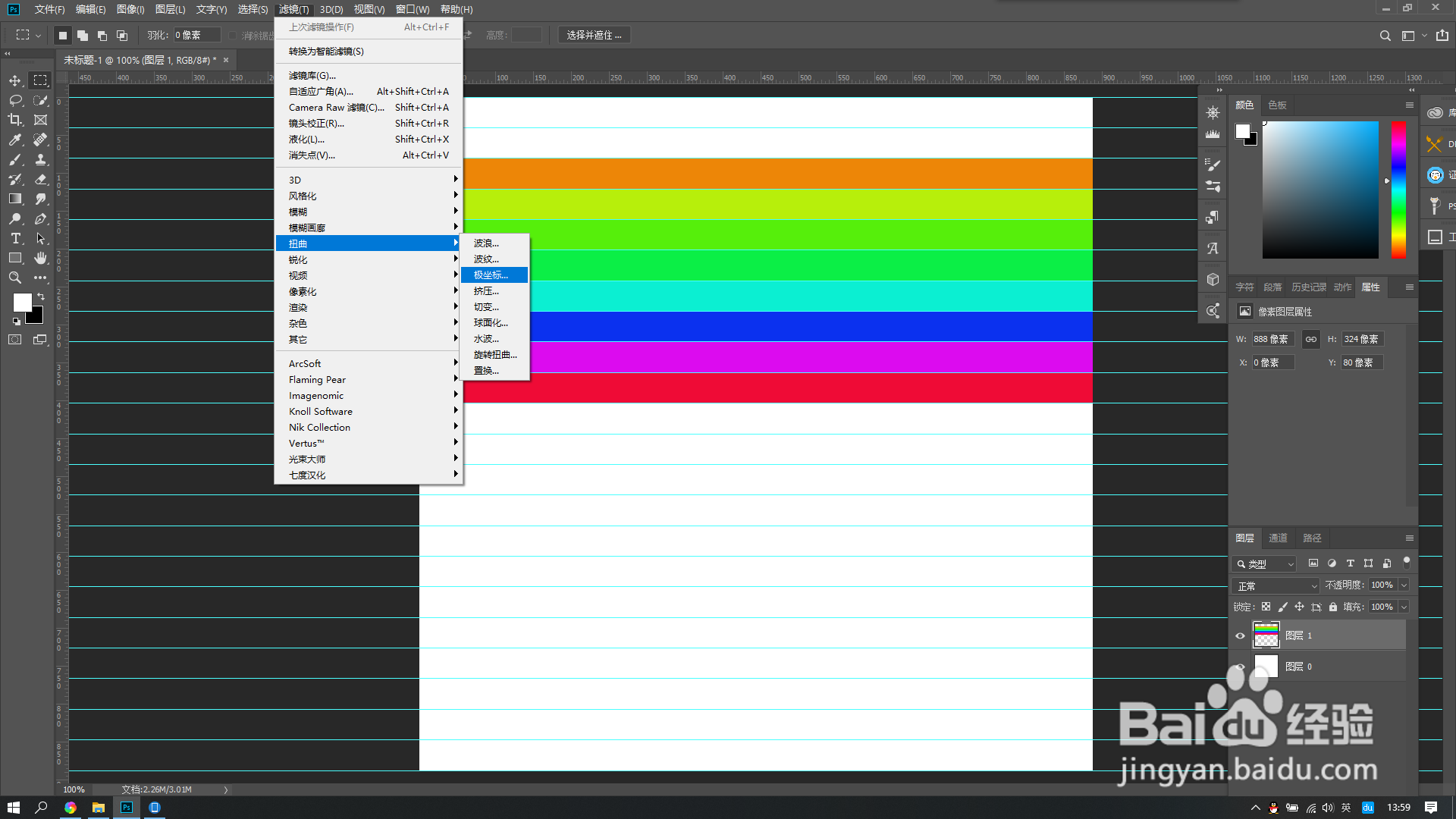Select the Gradient tool
The width and height of the screenshot is (1456, 819).
[15, 199]
